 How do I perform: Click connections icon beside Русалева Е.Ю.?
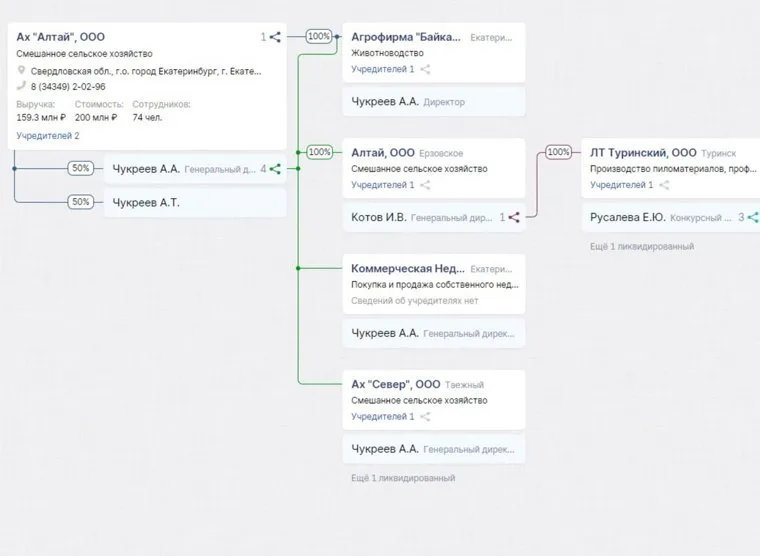[x=753, y=216]
